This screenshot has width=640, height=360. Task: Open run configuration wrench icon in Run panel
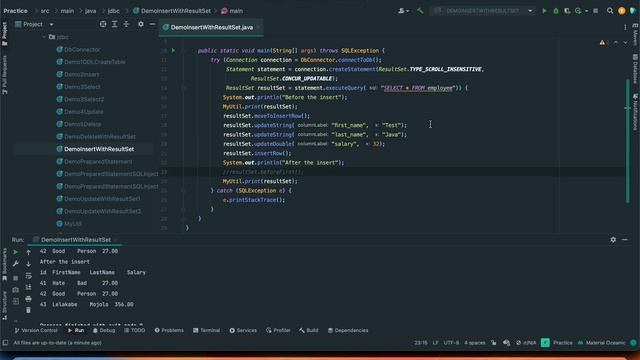[16, 264]
